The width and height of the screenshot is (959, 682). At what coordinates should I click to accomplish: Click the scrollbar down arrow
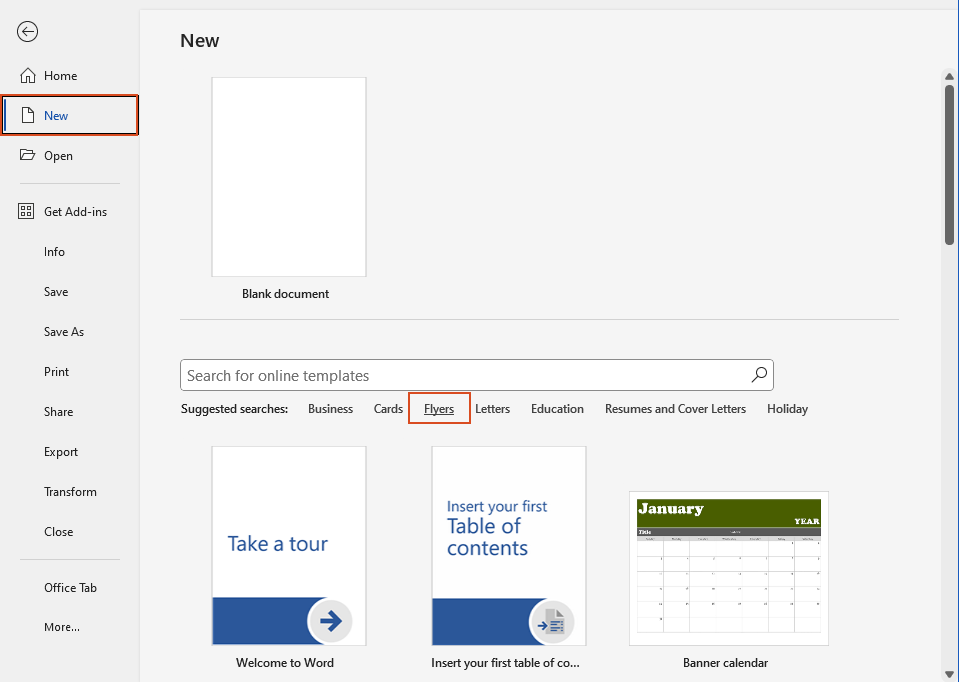[948, 673]
